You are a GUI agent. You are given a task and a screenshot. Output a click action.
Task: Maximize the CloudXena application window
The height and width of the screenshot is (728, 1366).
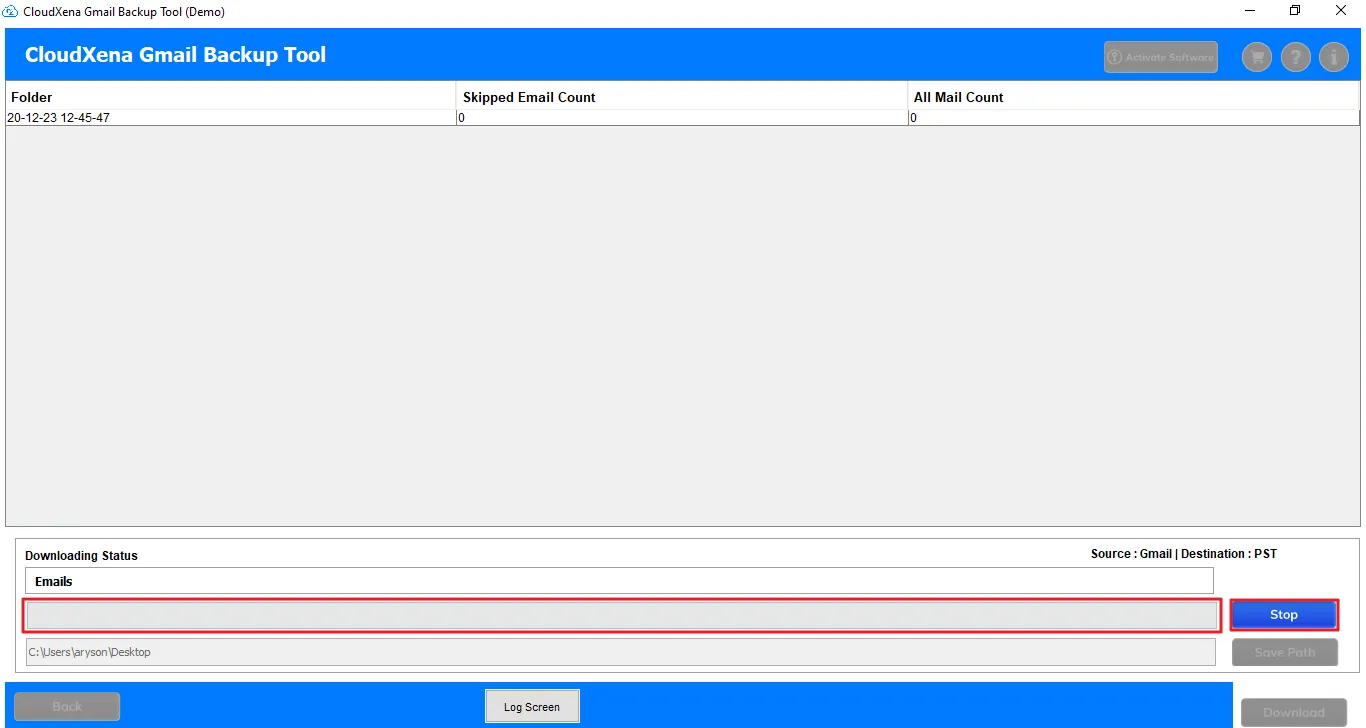[1295, 11]
